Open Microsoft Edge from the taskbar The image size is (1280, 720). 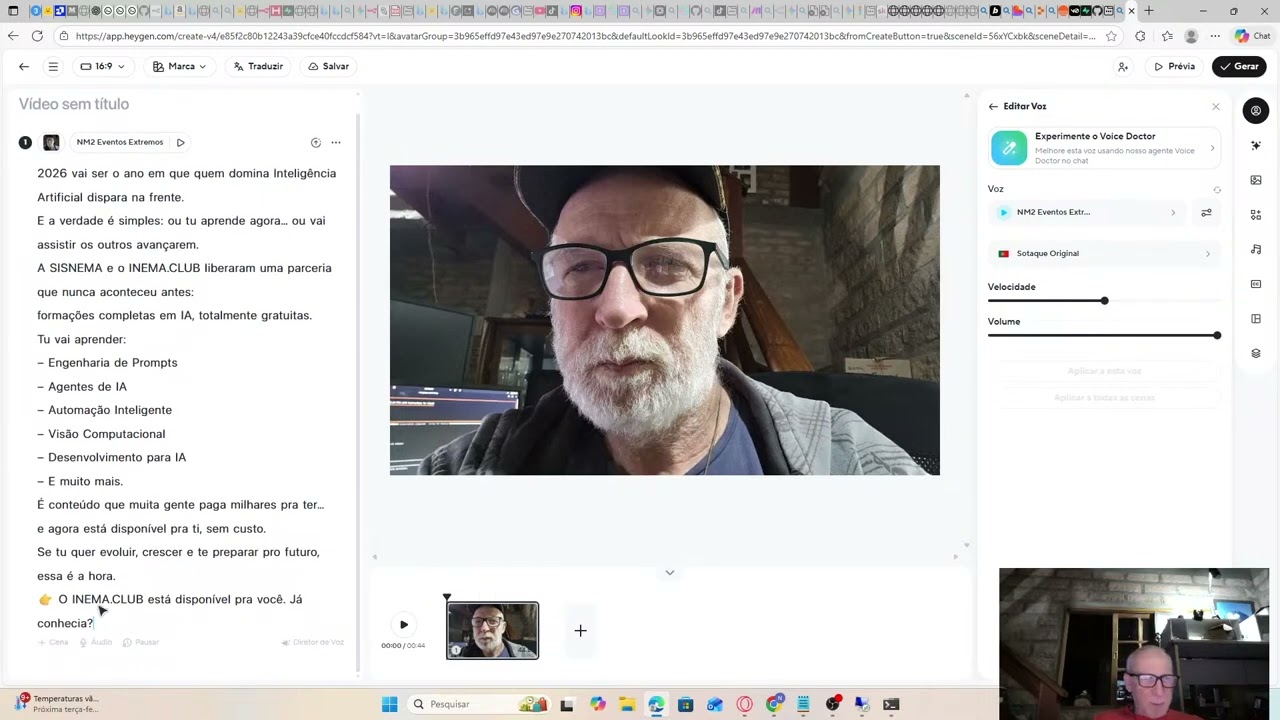click(x=656, y=704)
